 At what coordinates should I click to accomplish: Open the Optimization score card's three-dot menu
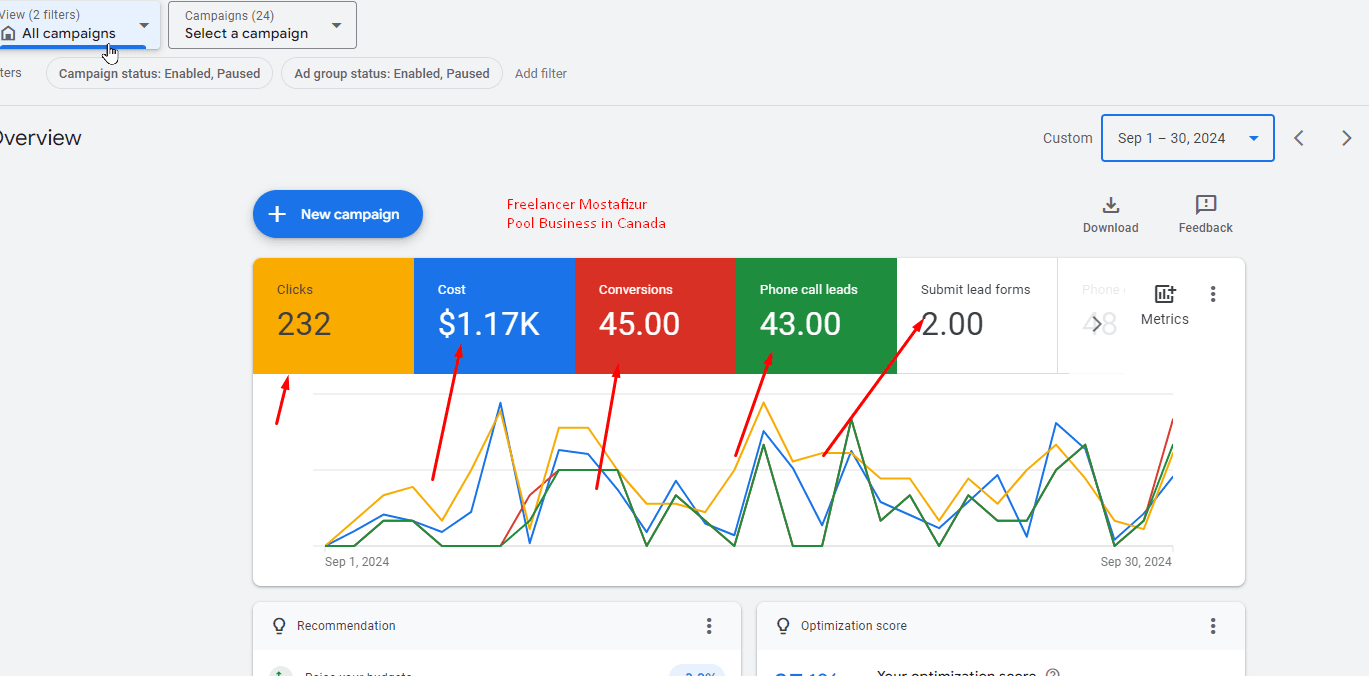click(x=1213, y=626)
